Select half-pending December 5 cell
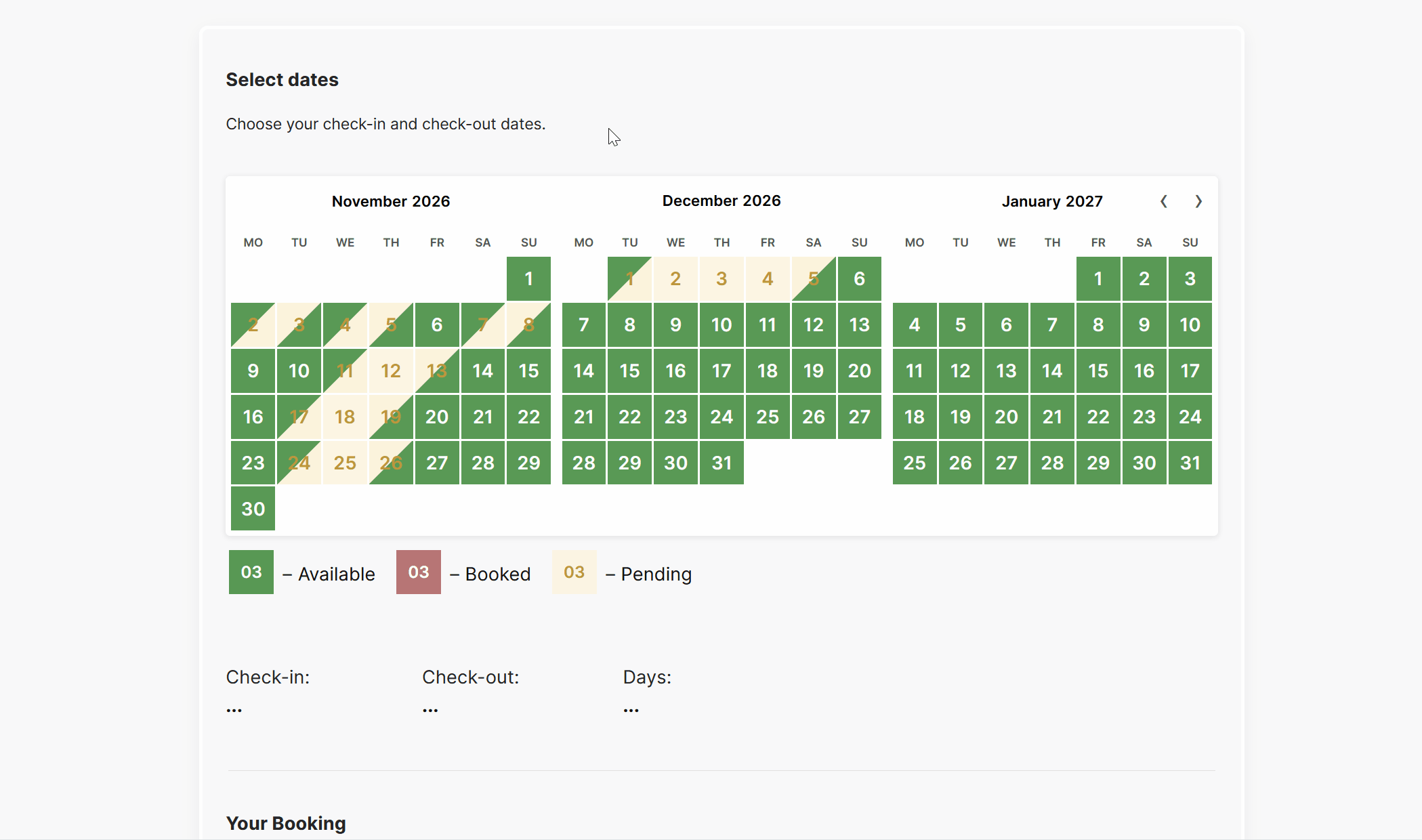This screenshot has height=840, width=1422. click(813, 278)
